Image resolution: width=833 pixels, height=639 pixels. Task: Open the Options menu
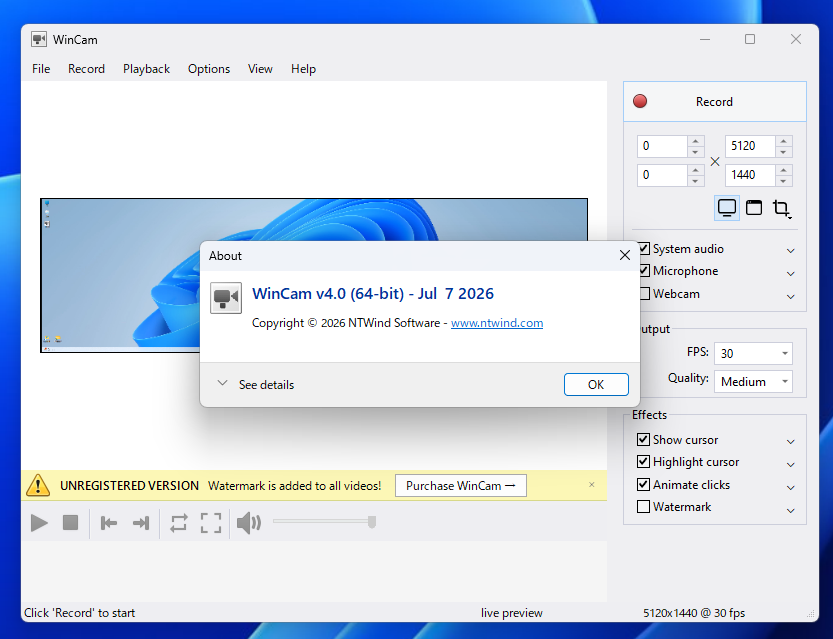(209, 69)
